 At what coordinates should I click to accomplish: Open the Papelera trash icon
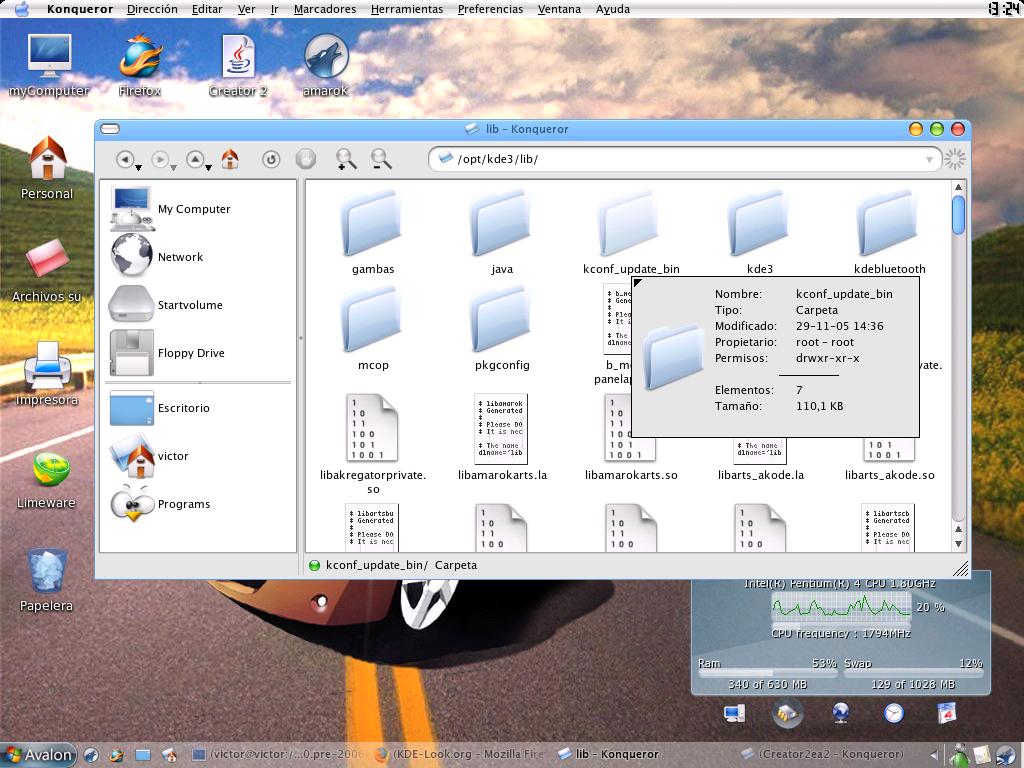coord(46,580)
